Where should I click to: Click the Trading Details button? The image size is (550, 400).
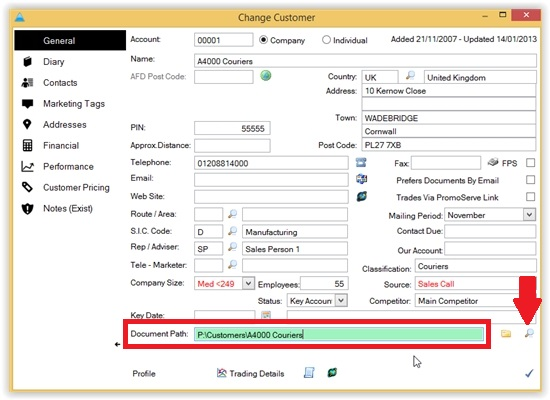pos(250,373)
